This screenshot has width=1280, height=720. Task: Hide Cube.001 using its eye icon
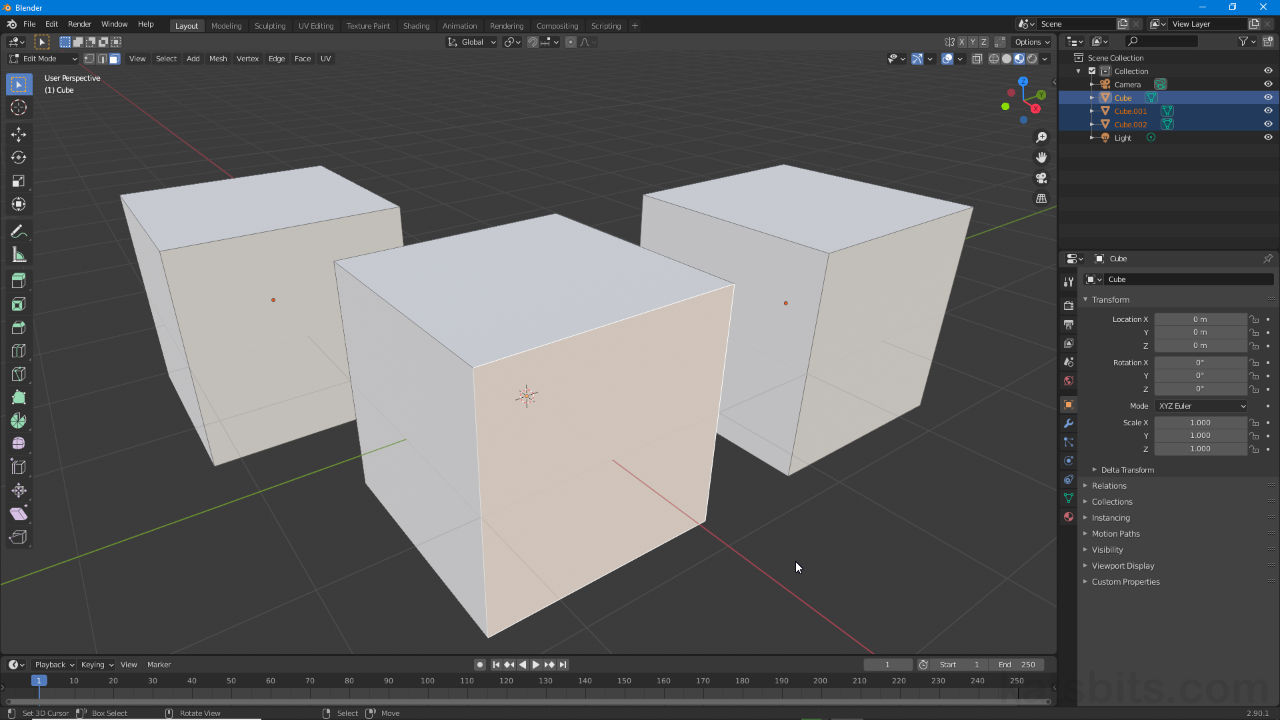pos(1268,111)
